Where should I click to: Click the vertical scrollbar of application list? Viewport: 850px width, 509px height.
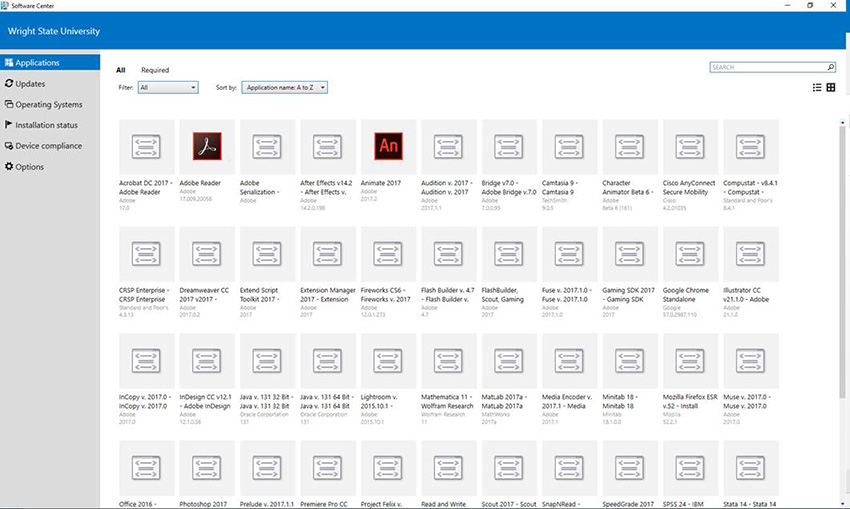[x=842, y=260]
